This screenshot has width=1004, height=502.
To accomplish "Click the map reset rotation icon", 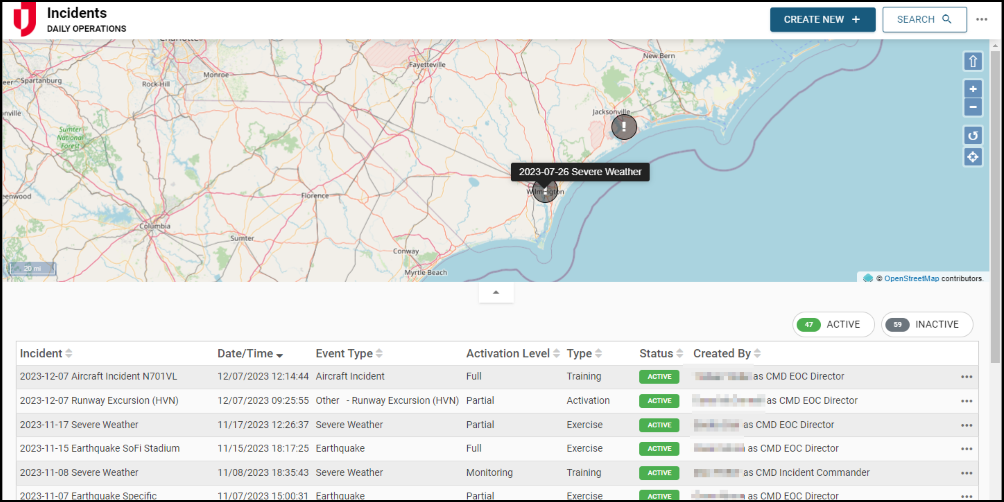I will pos(973,135).
